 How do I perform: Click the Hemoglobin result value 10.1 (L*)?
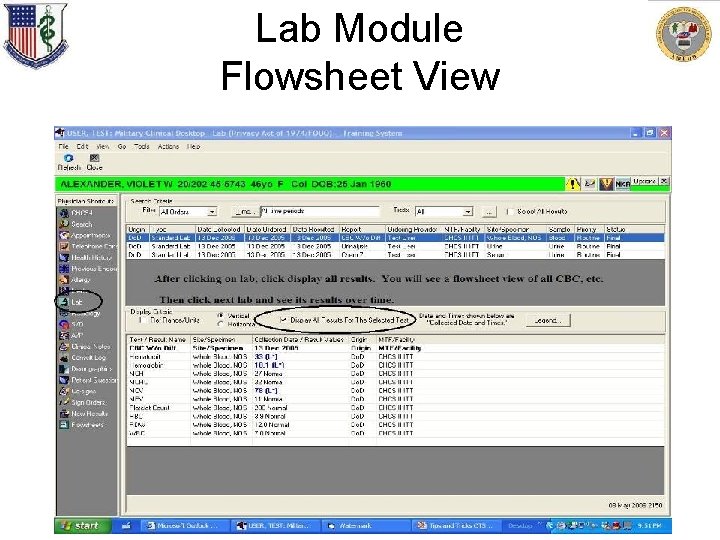point(269,365)
